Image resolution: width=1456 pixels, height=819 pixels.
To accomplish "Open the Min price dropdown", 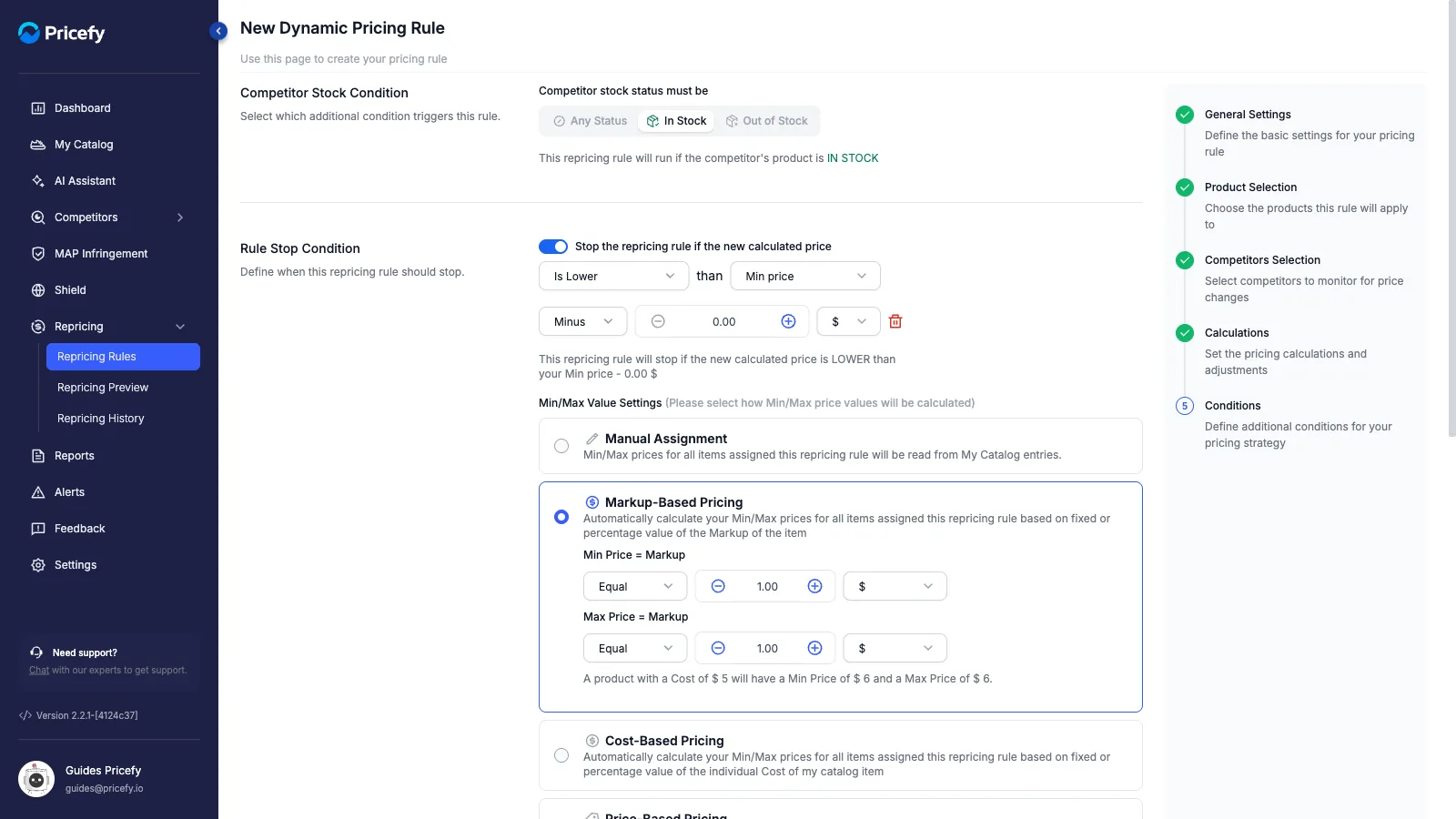I will pos(805,276).
